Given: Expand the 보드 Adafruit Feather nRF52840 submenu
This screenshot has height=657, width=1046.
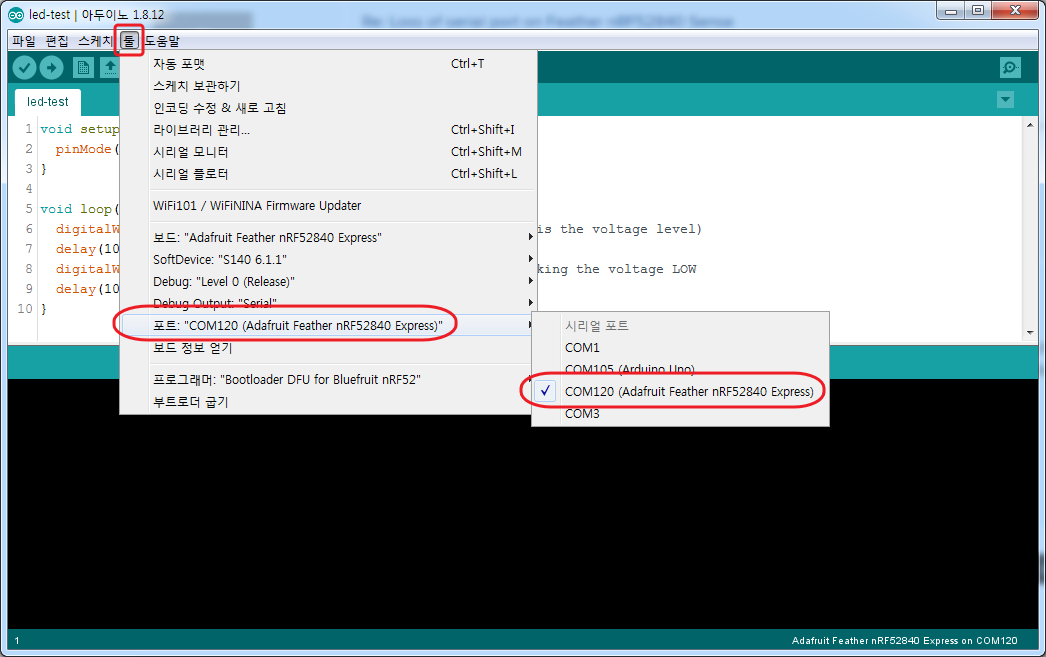Looking at the screenshot, I should 328,237.
